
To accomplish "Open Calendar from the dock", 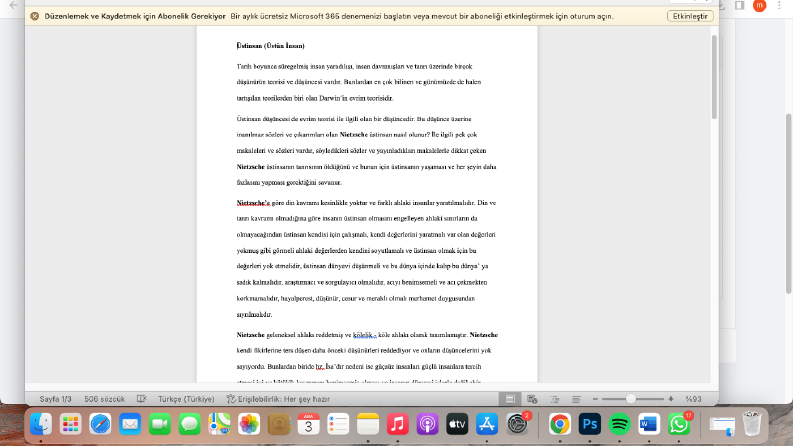I will (x=309, y=424).
